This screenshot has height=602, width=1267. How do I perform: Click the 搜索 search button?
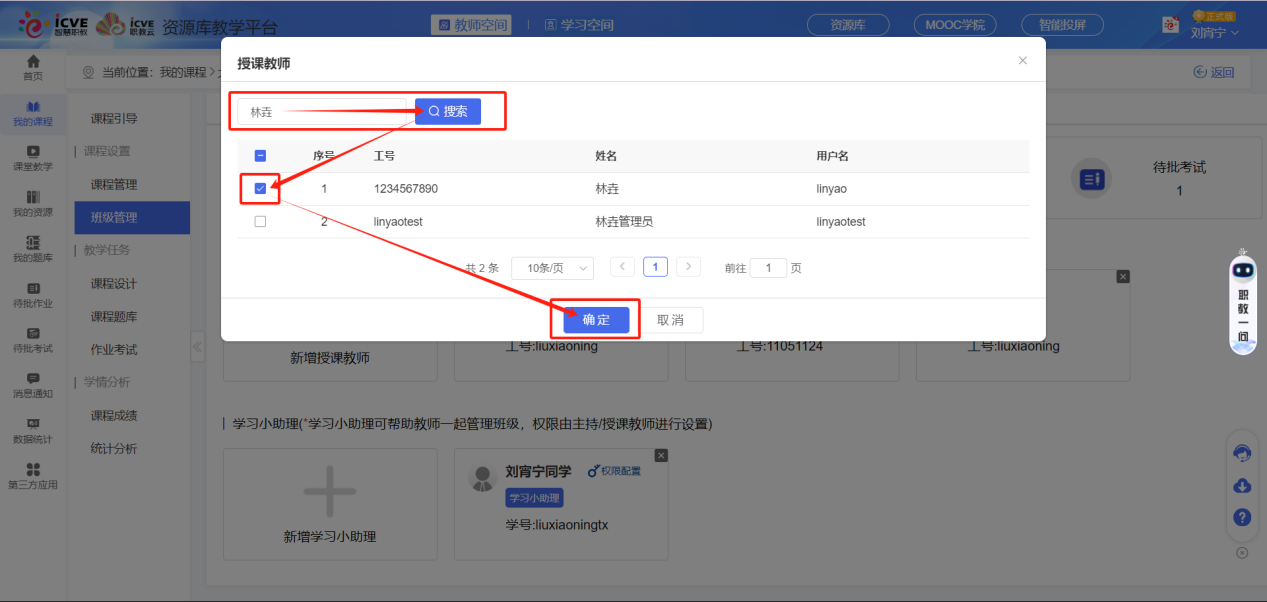pos(448,112)
